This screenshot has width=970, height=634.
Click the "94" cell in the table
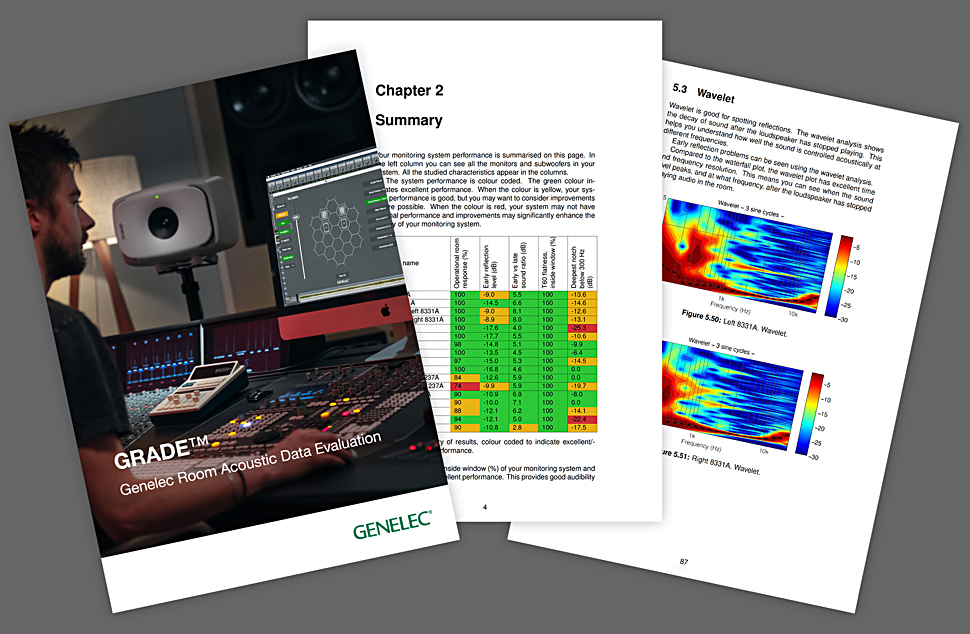(x=465, y=419)
